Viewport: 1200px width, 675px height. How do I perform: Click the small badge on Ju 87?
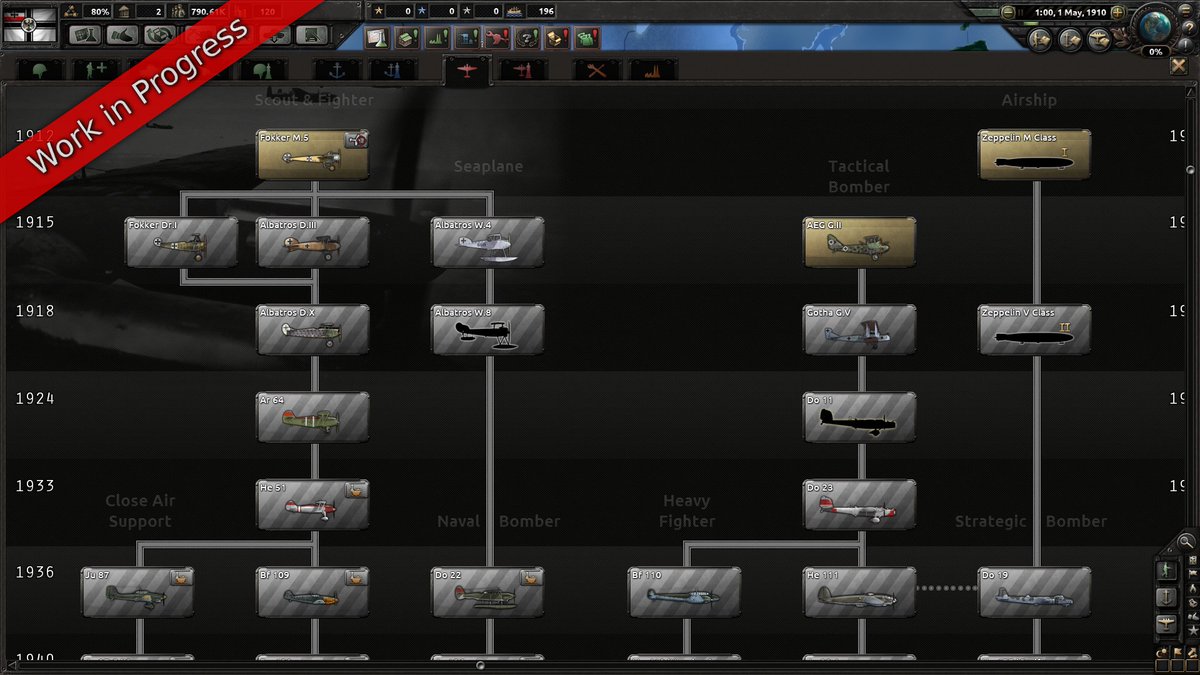[x=181, y=577]
